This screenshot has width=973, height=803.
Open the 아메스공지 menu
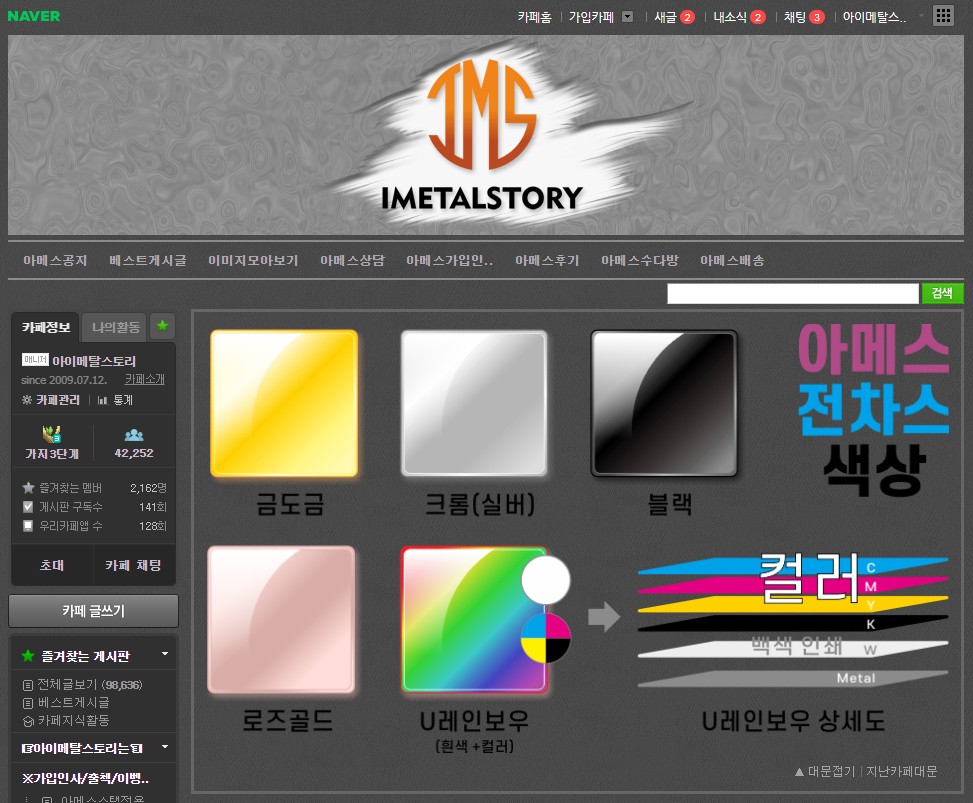click(55, 261)
